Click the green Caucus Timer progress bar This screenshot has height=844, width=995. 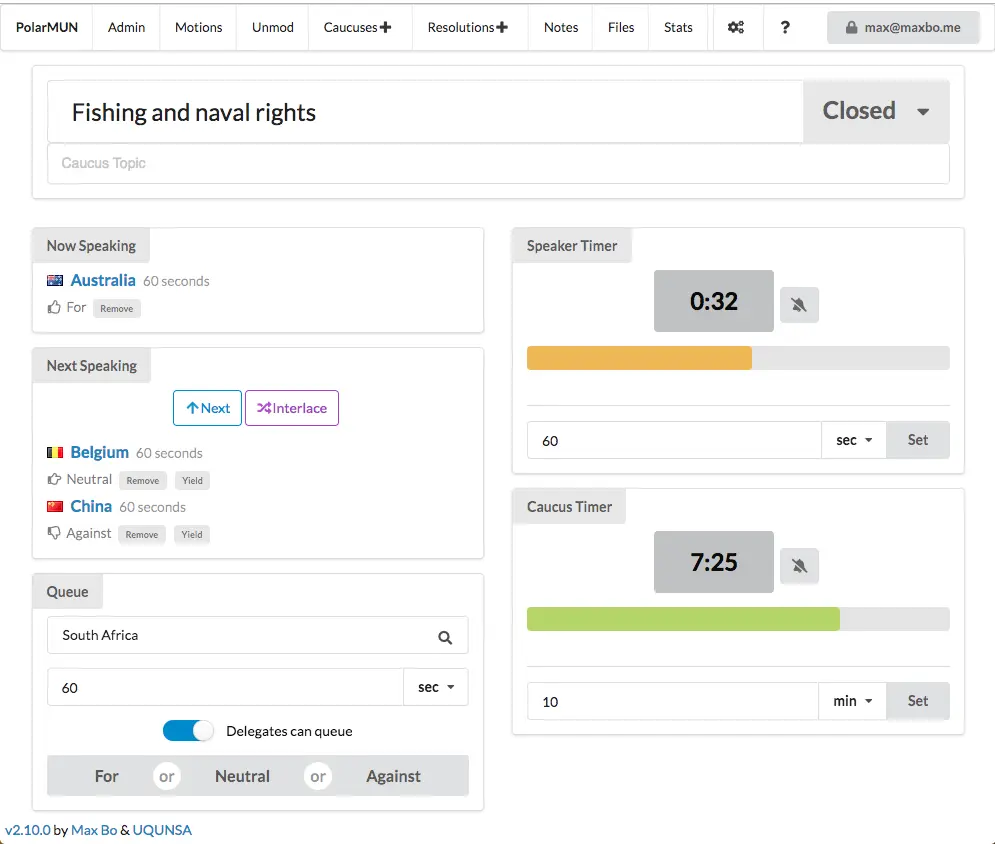[x=683, y=619]
